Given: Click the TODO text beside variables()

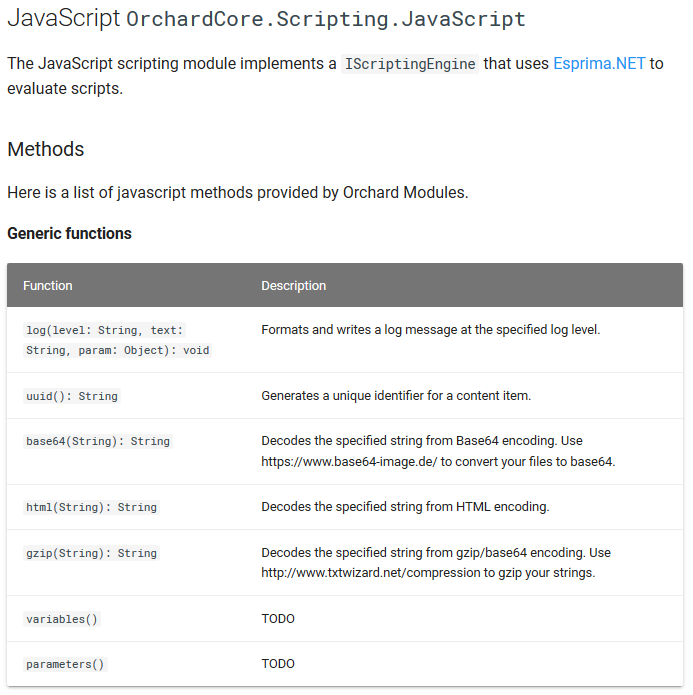Looking at the screenshot, I should [x=278, y=619].
